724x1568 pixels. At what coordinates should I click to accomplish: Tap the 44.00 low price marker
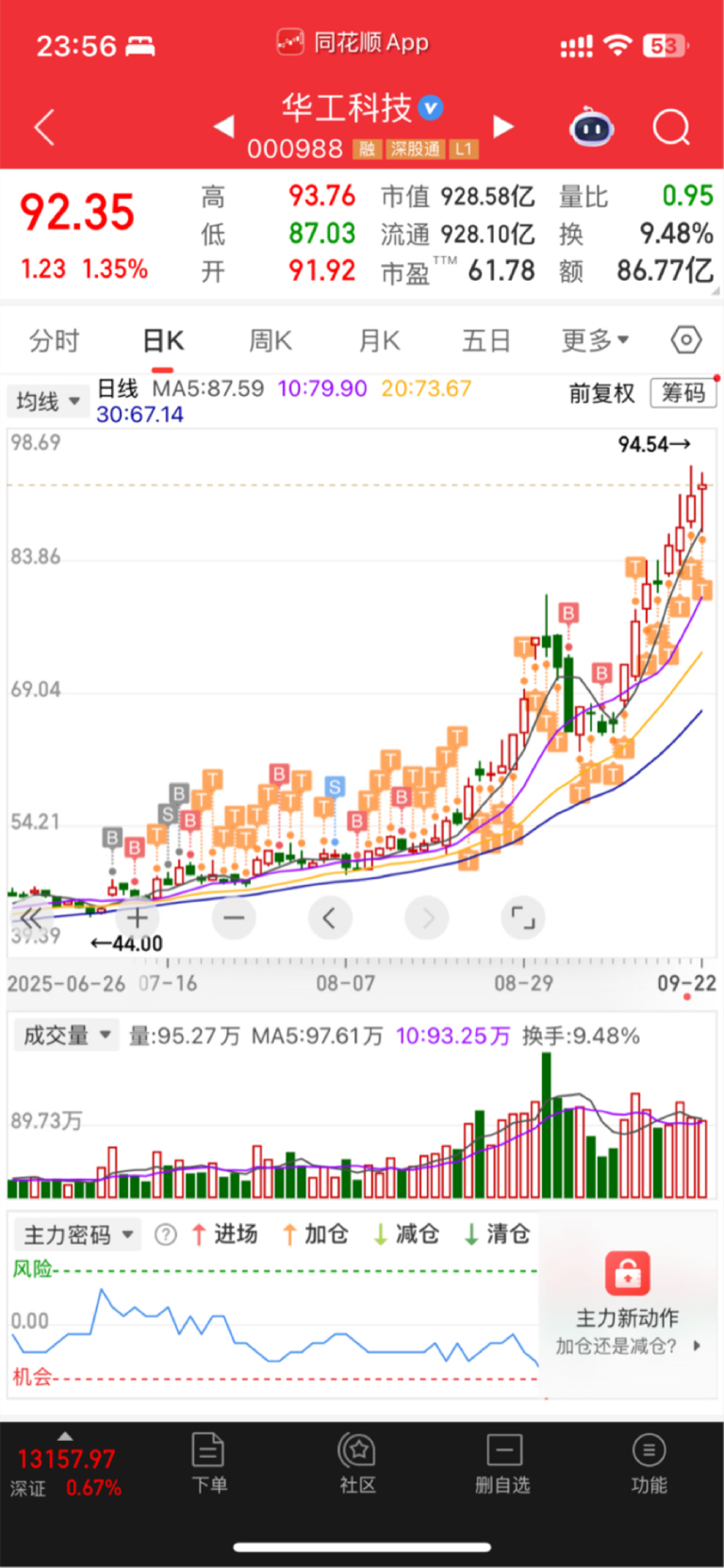126,943
